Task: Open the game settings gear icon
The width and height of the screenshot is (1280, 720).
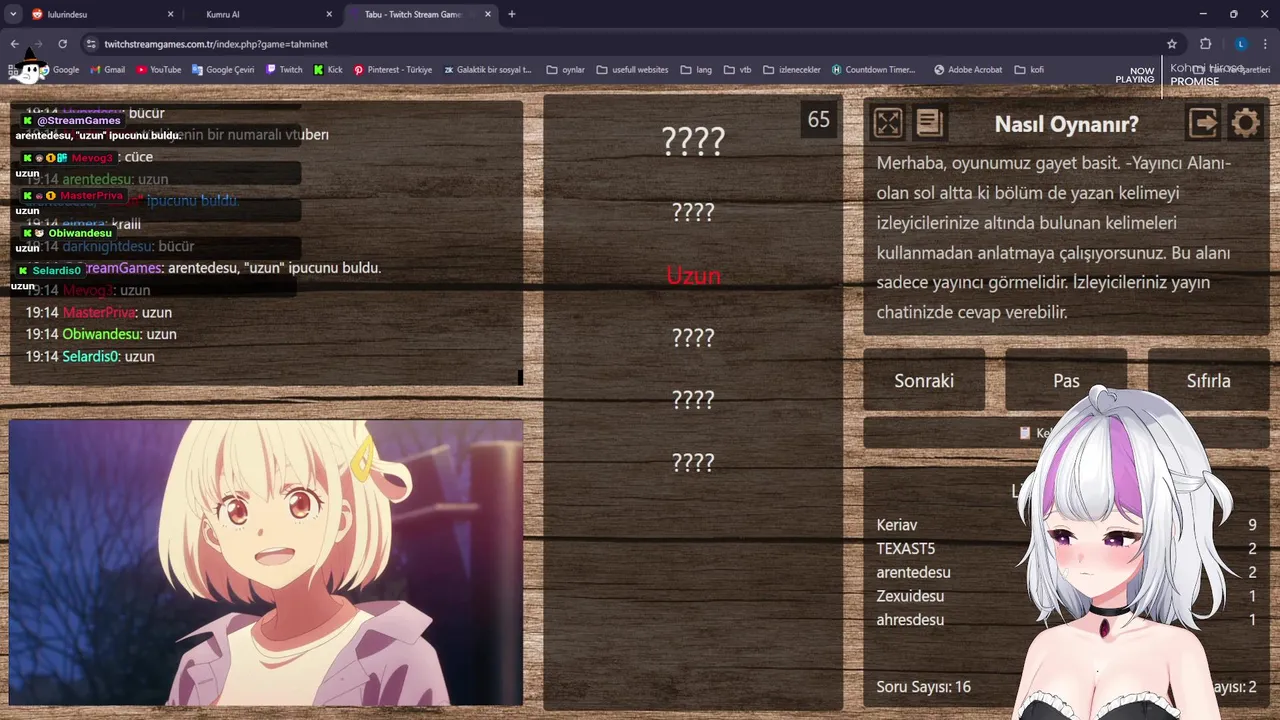Action: [1246, 123]
